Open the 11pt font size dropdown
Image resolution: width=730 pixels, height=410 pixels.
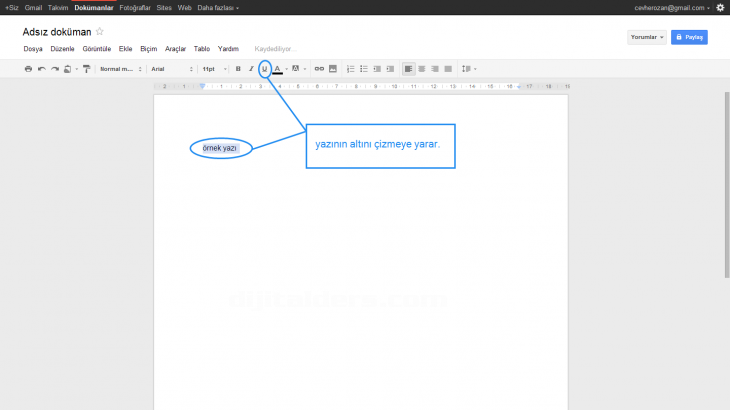pyautogui.click(x=214, y=69)
